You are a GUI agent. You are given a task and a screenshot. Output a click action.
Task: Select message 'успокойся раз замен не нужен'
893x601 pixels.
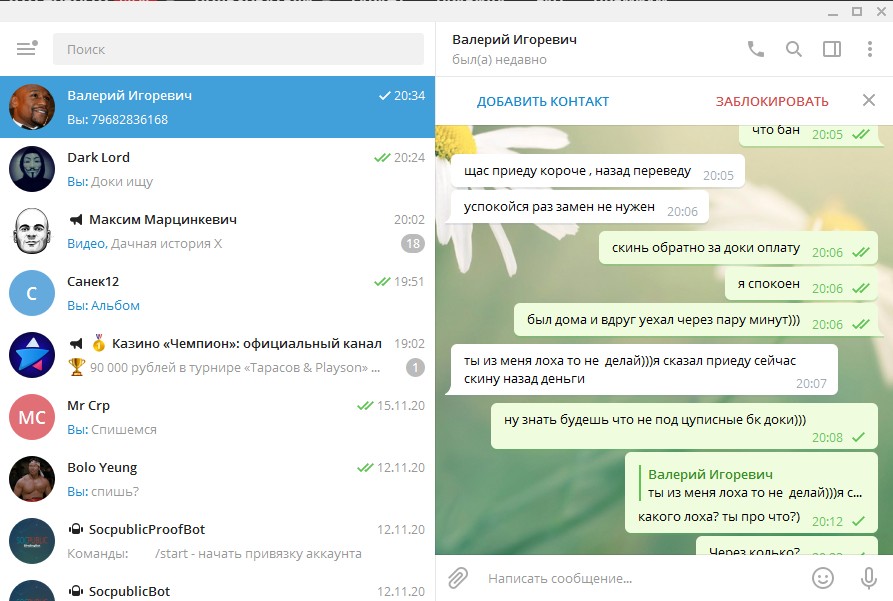(580, 206)
